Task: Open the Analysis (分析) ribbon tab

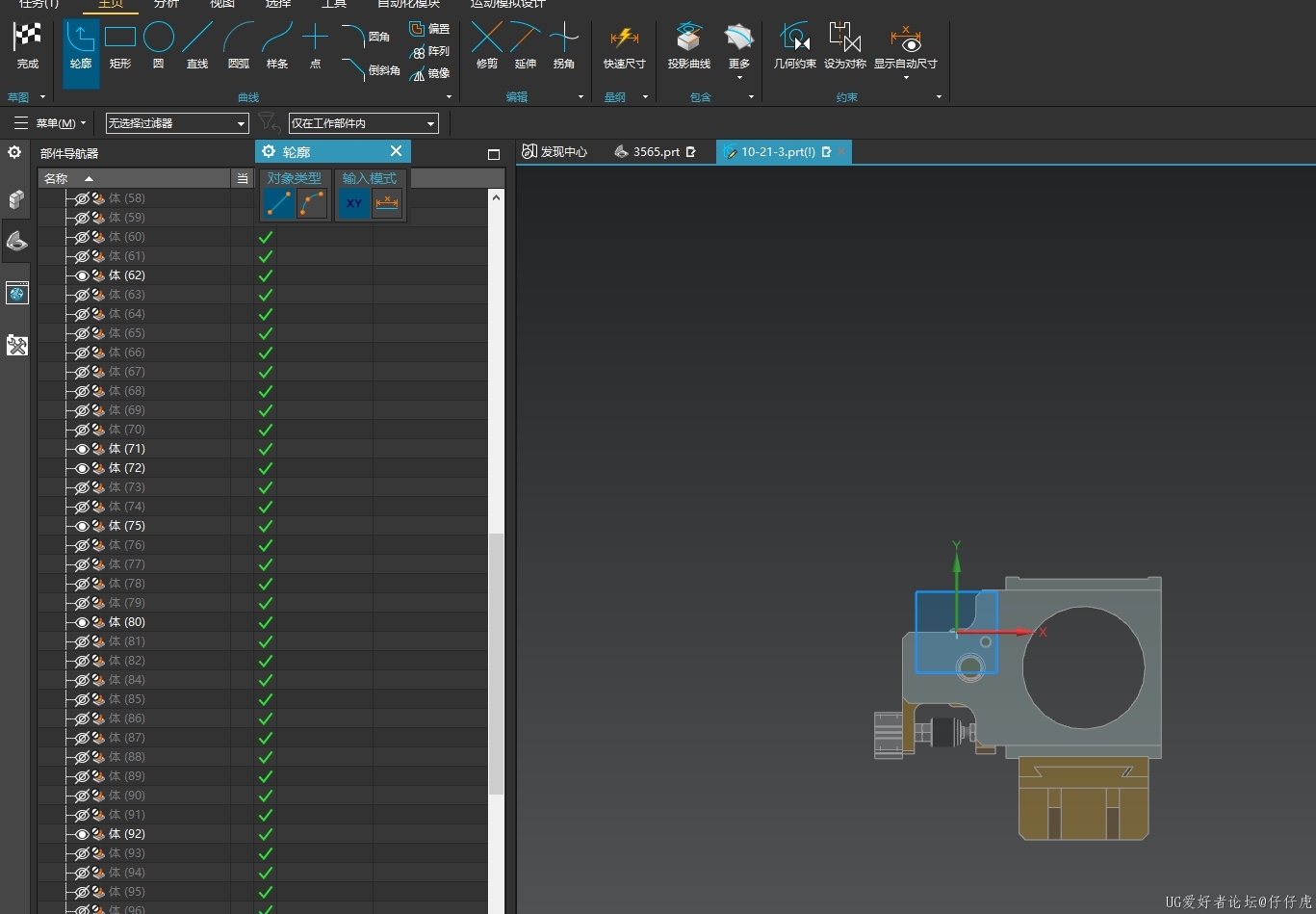Action: (167, 5)
